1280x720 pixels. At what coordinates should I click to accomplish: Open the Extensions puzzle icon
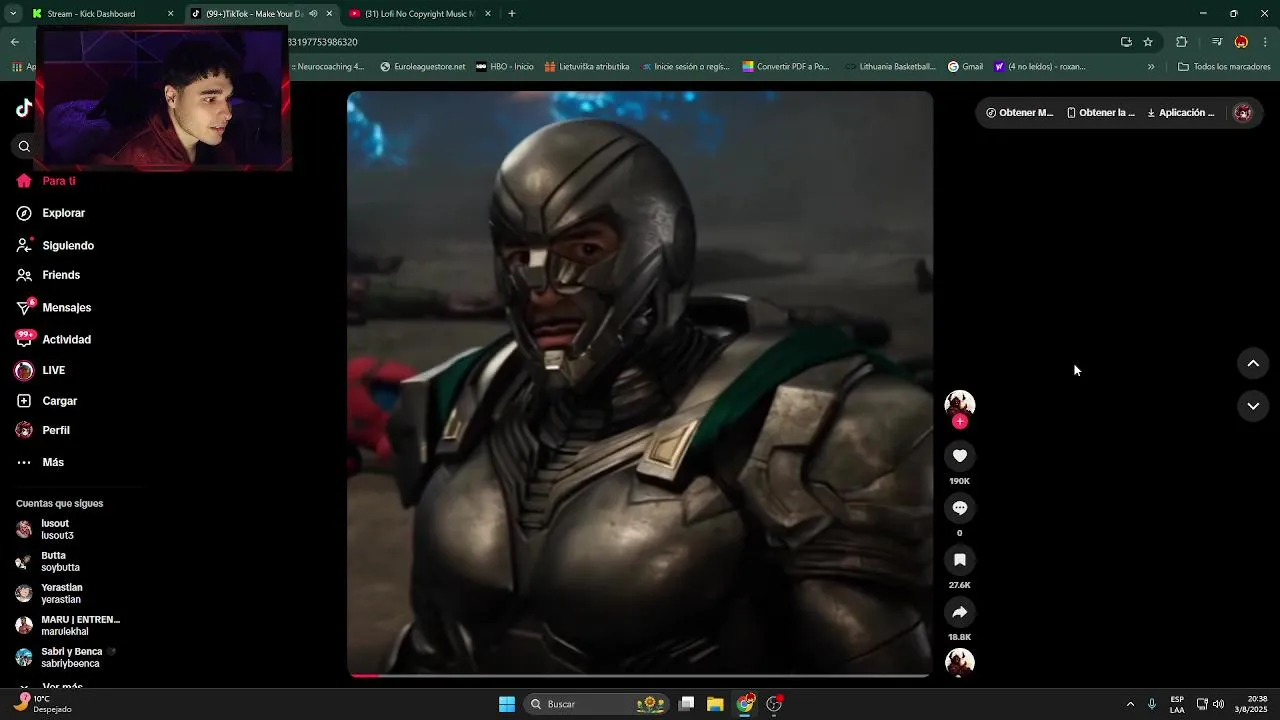[1182, 42]
